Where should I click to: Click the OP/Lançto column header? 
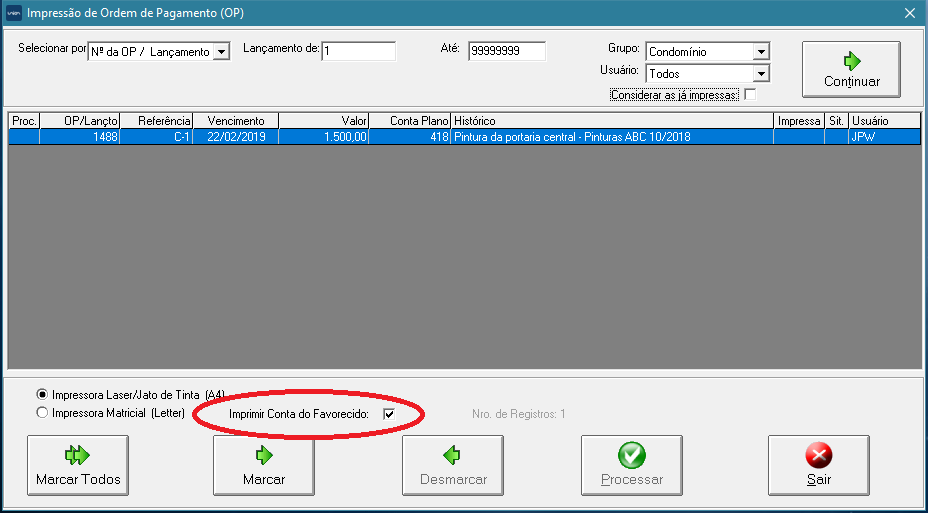tap(80, 121)
